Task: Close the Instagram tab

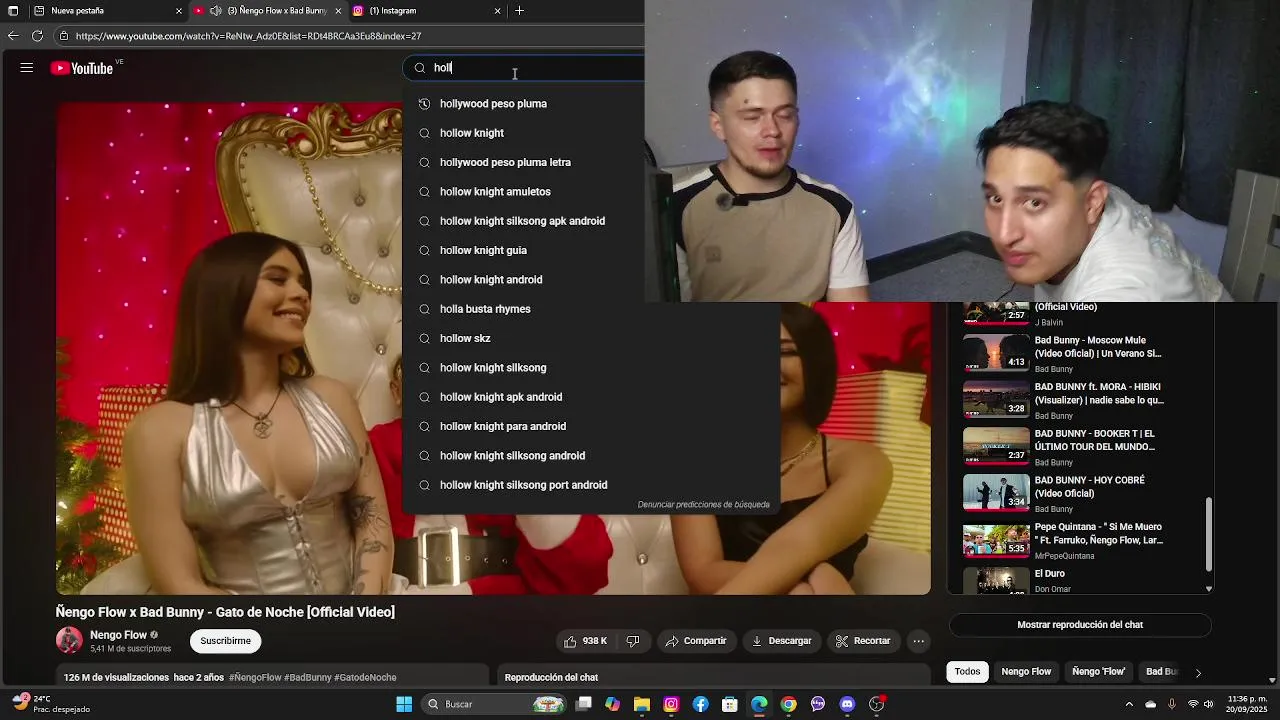Action: [x=497, y=11]
